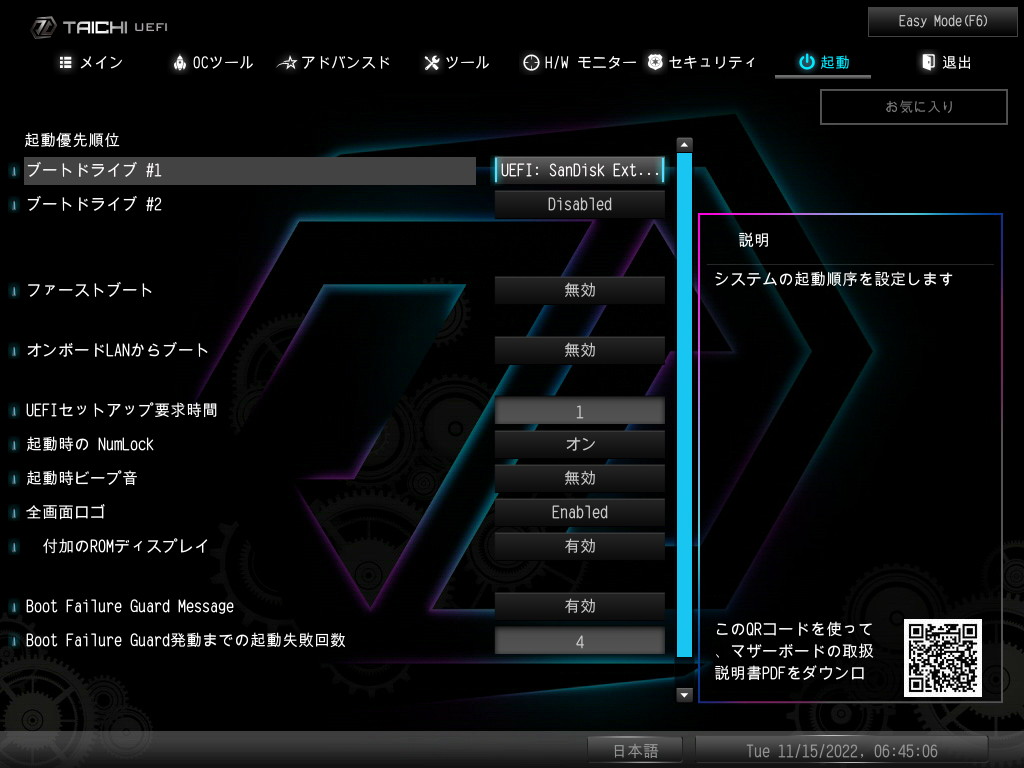Click the star icon beside アドバンスド
This screenshot has height=768, width=1024.
(287, 63)
